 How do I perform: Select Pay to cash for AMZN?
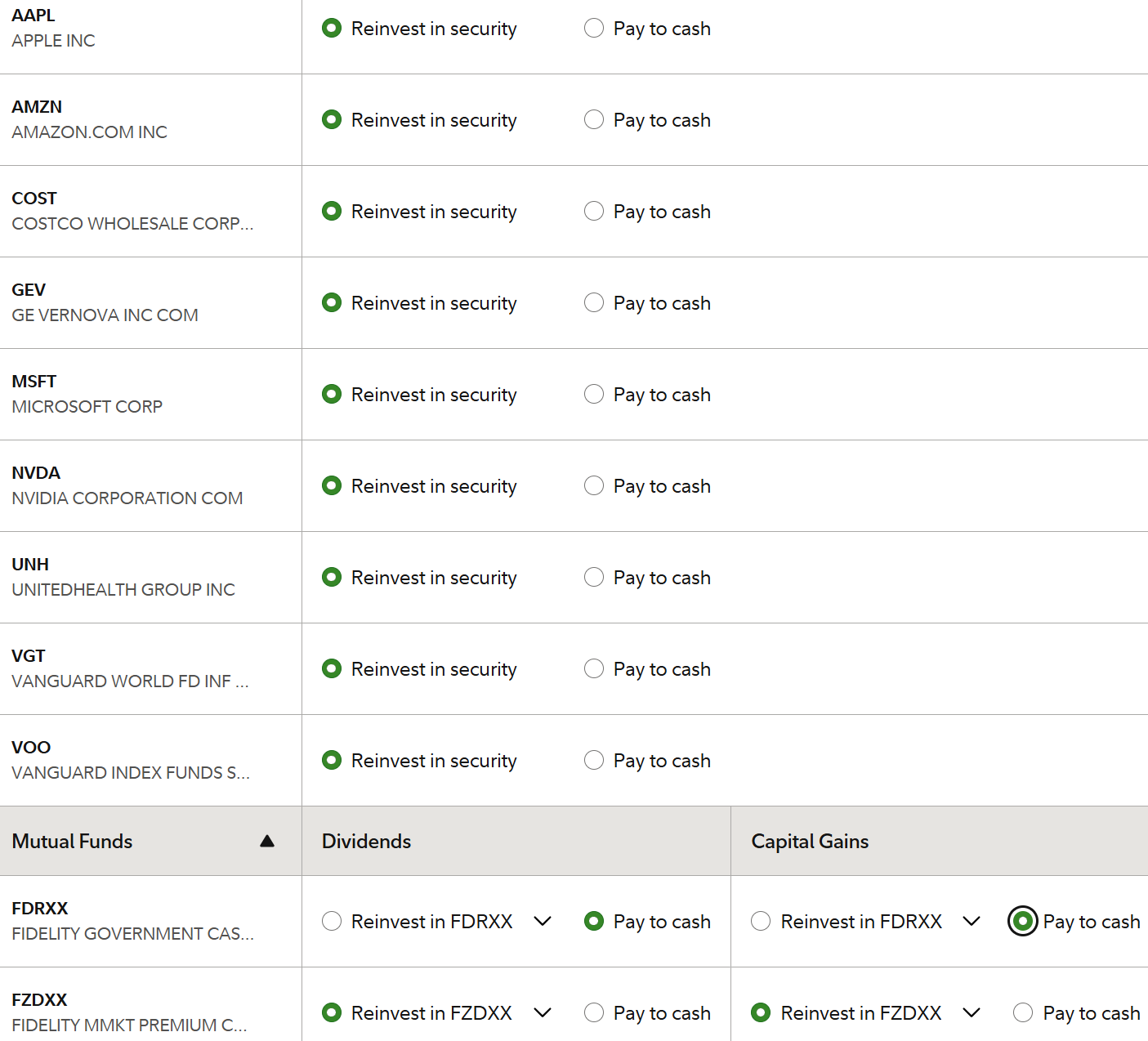[x=594, y=120]
